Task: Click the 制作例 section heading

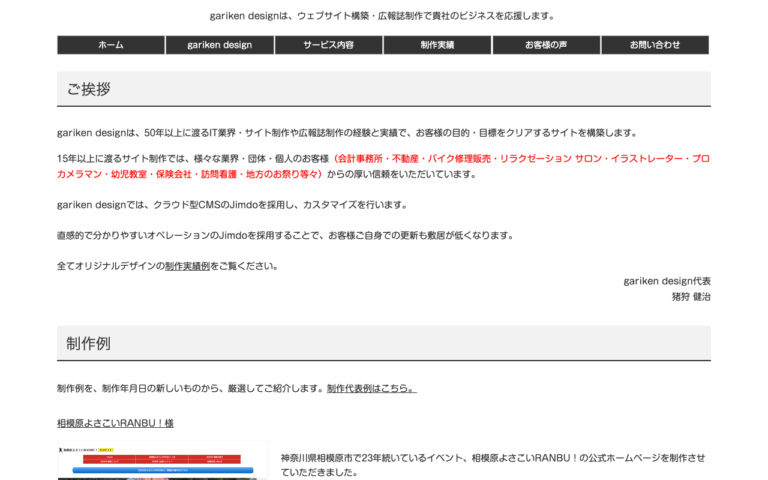Action: coord(384,343)
